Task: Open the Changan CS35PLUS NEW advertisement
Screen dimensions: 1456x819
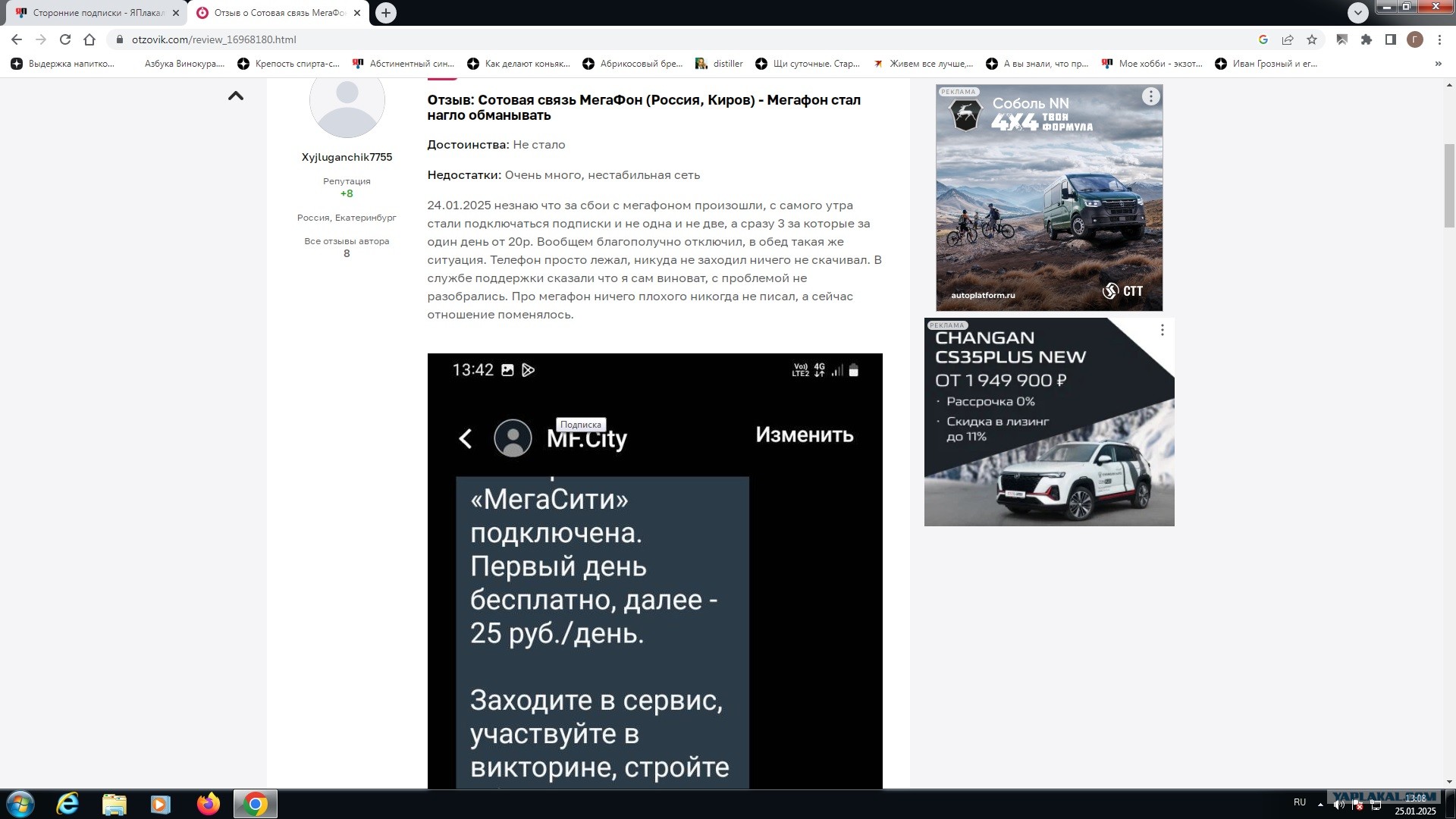Action: 1049,422
